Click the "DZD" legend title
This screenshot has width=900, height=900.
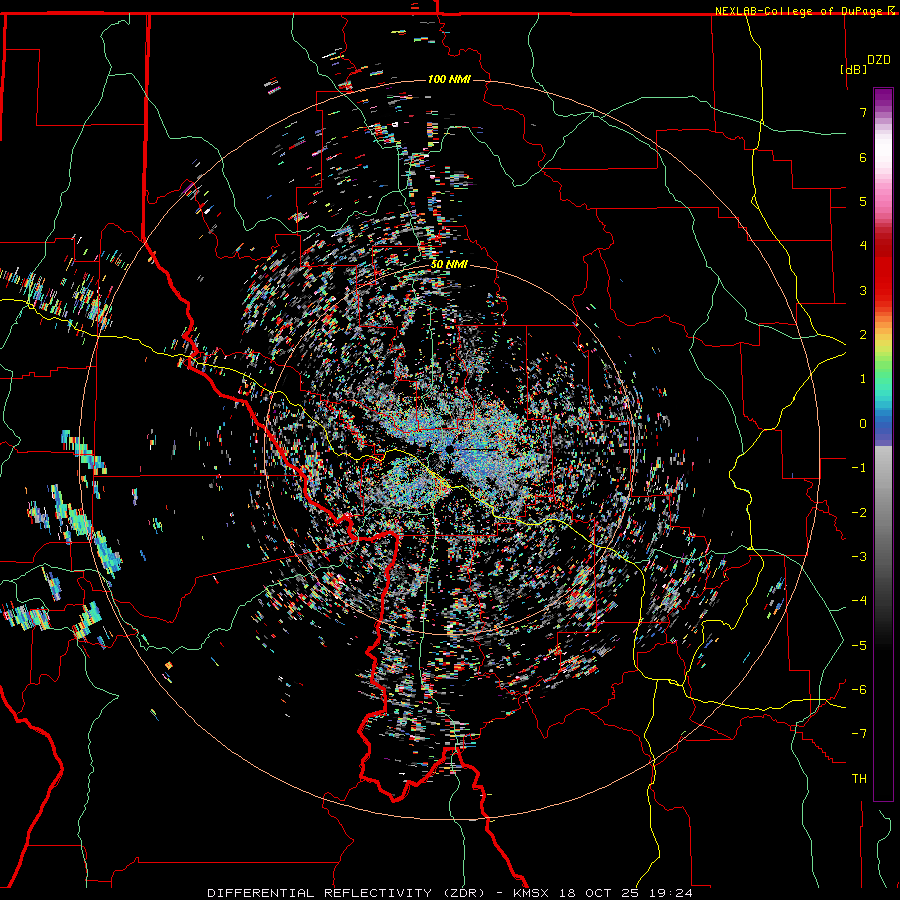[x=879, y=60]
